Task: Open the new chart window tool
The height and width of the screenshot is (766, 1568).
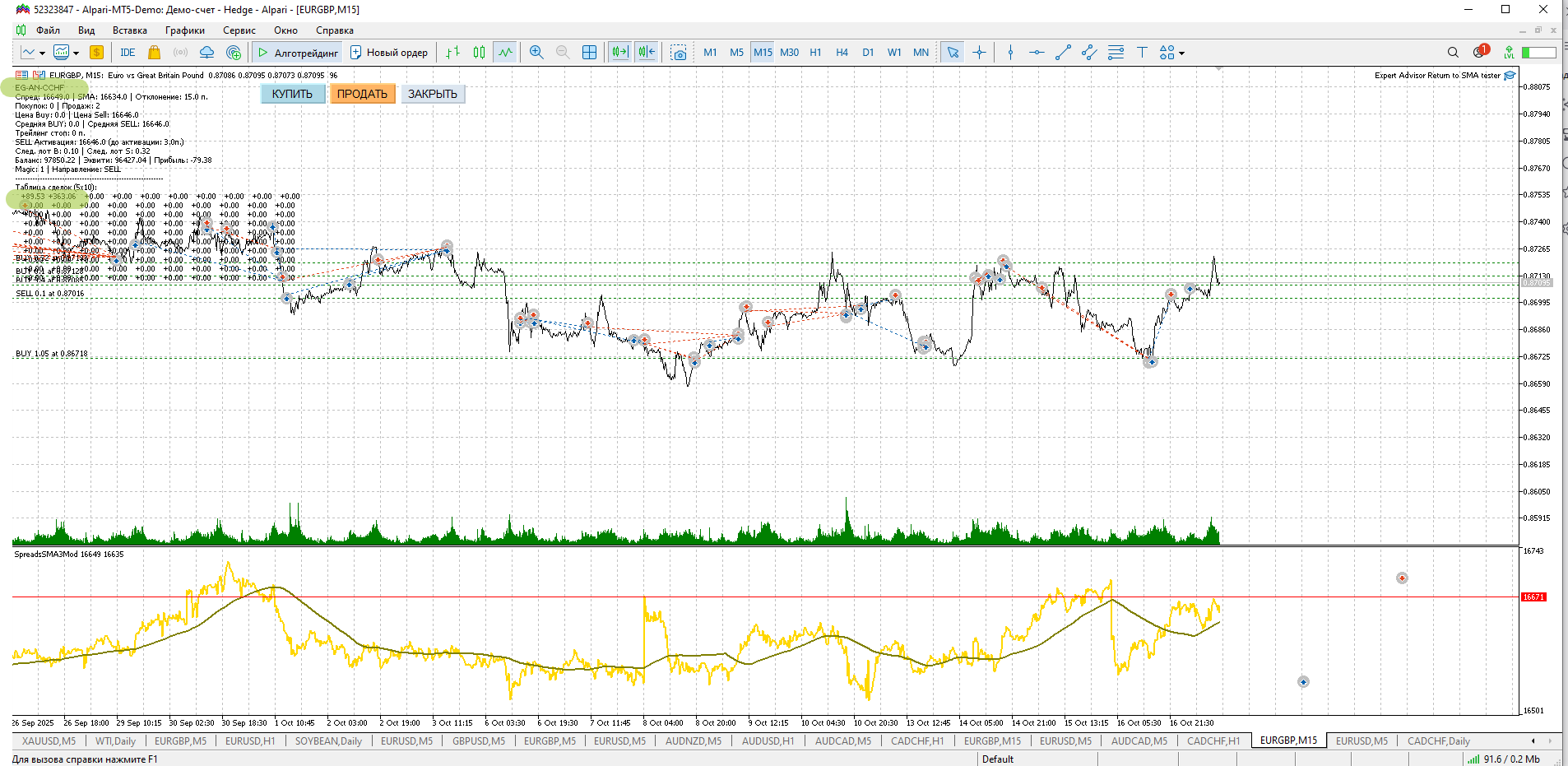Action: [28, 53]
